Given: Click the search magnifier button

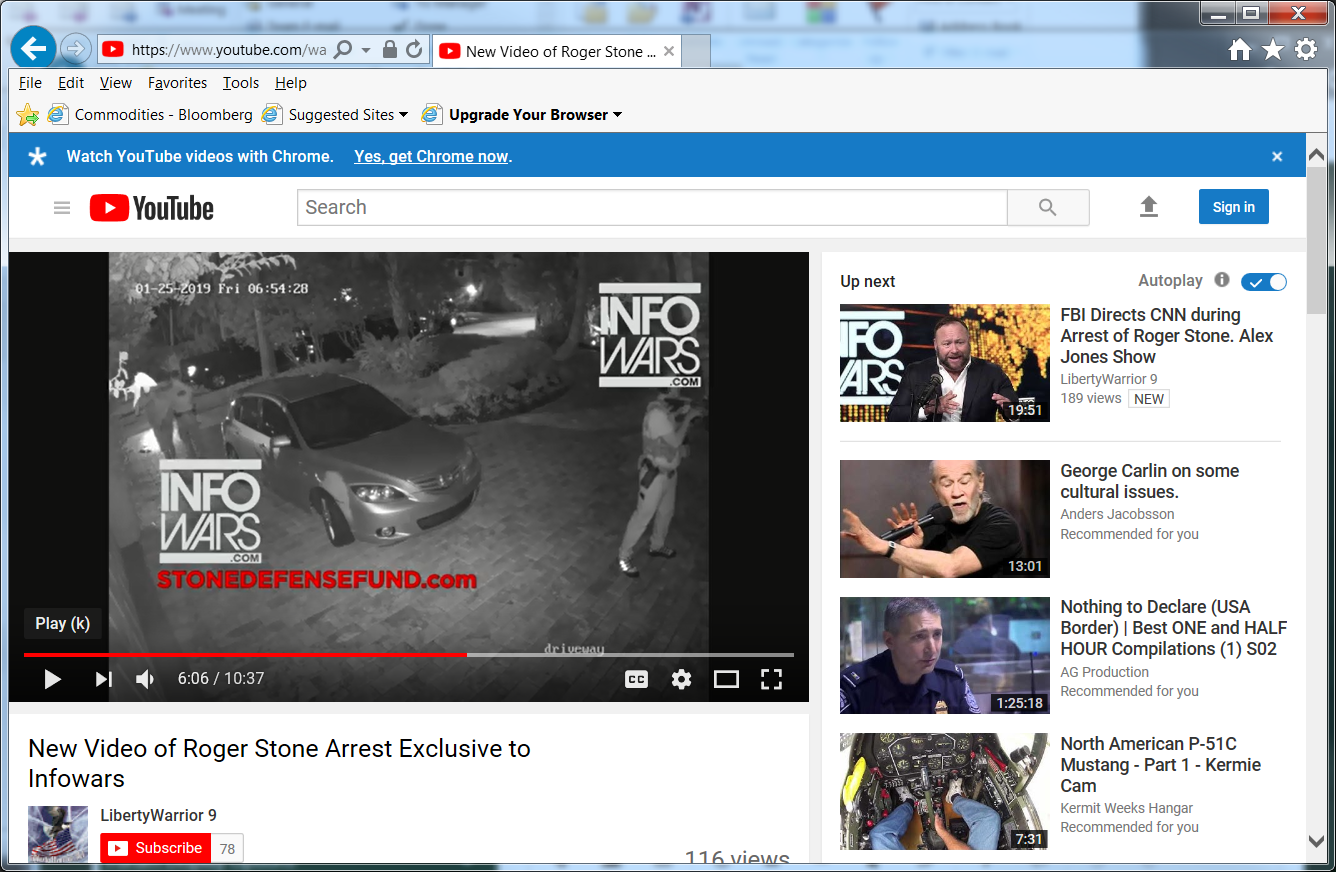Looking at the screenshot, I should (1047, 207).
